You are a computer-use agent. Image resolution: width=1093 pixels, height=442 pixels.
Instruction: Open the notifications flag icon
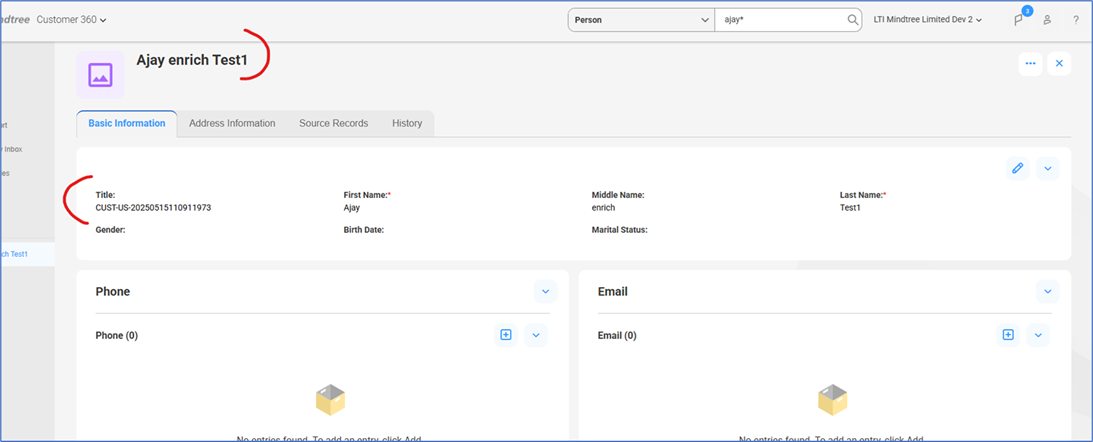click(x=1018, y=20)
